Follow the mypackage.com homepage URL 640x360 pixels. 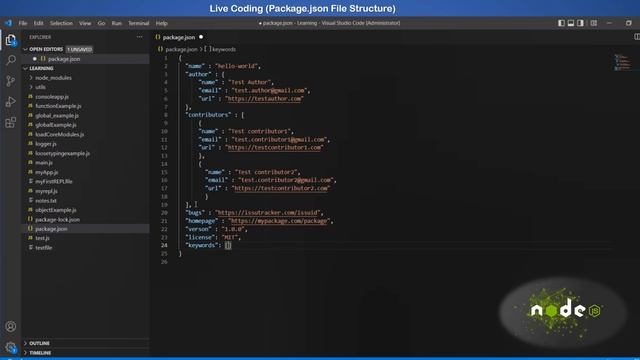(x=279, y=221)
